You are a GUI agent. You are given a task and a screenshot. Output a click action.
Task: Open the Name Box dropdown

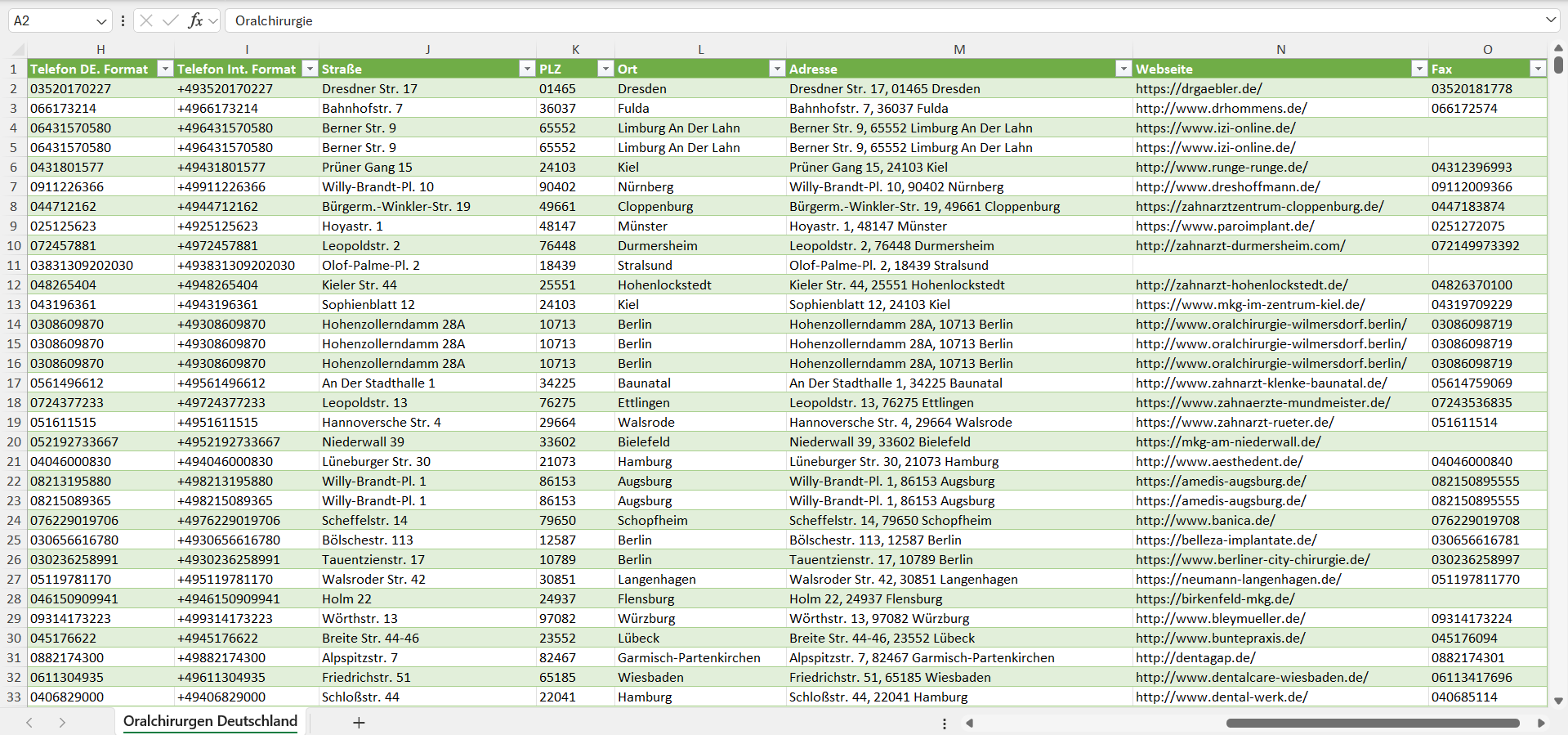click(101, 21)
